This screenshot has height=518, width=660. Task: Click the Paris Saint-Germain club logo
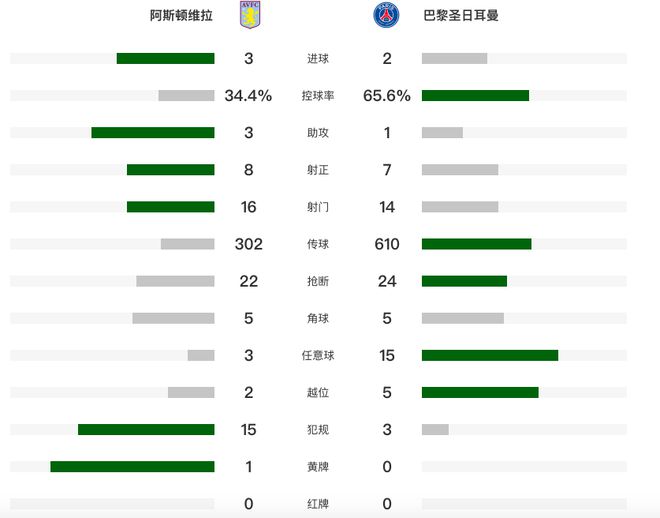coord(386,15)
